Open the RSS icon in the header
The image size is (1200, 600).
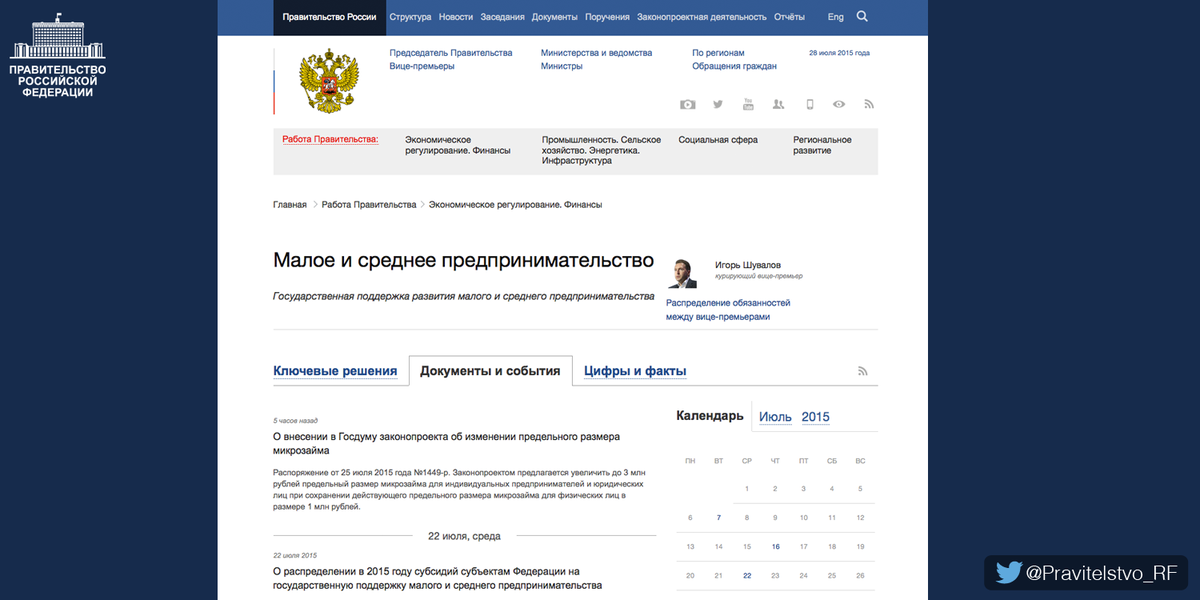pos(869,104)
